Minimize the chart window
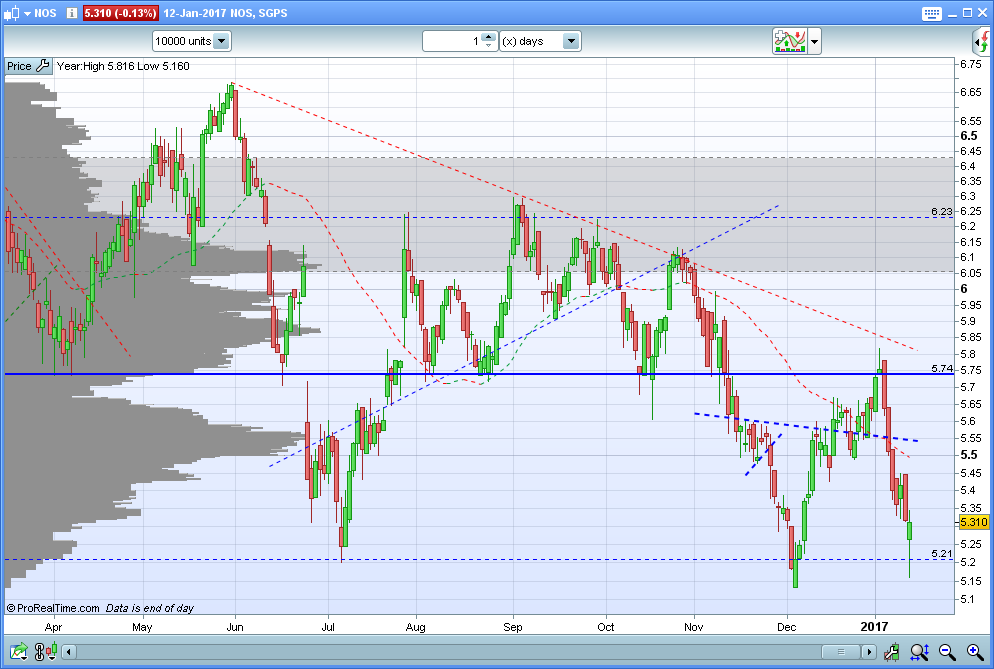The height and width of the screenshot is (669, 994). click(x=953, y=14)
